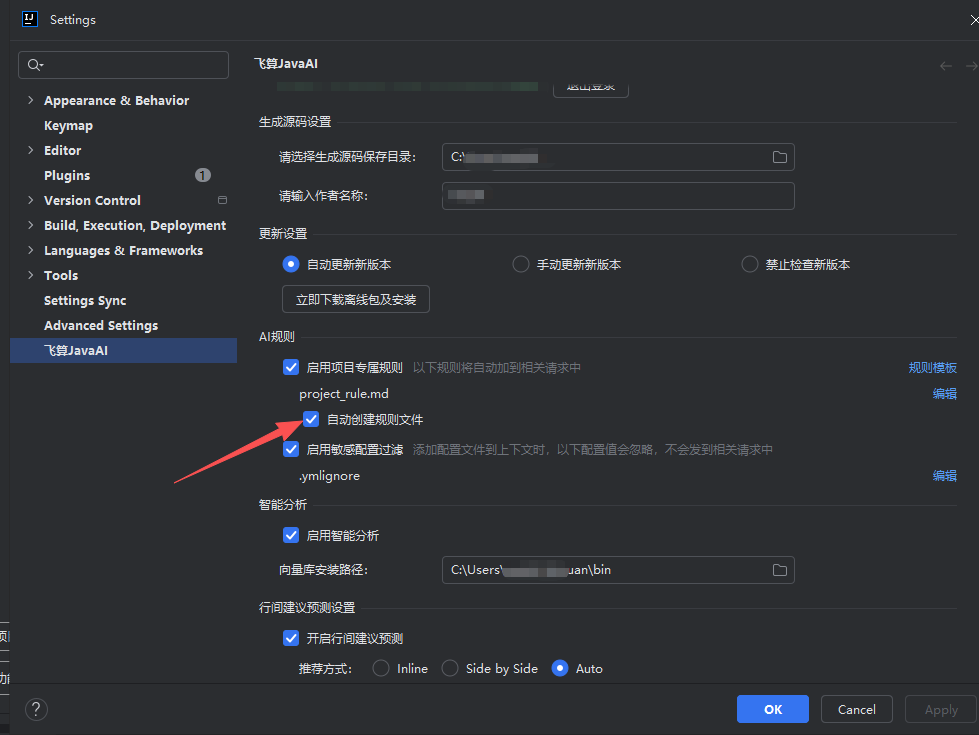Click 编辑 link for project_rule.md
This screenshot has height=735, width=979.
pos(945,394)
